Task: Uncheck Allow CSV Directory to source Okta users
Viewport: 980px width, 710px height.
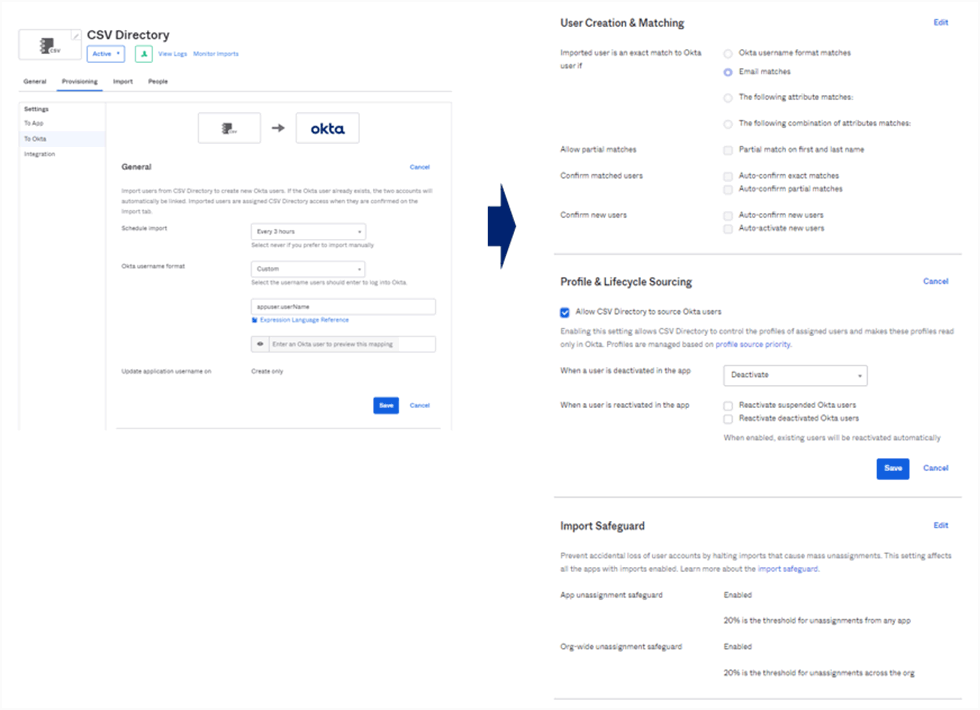Action: [565, 312]
